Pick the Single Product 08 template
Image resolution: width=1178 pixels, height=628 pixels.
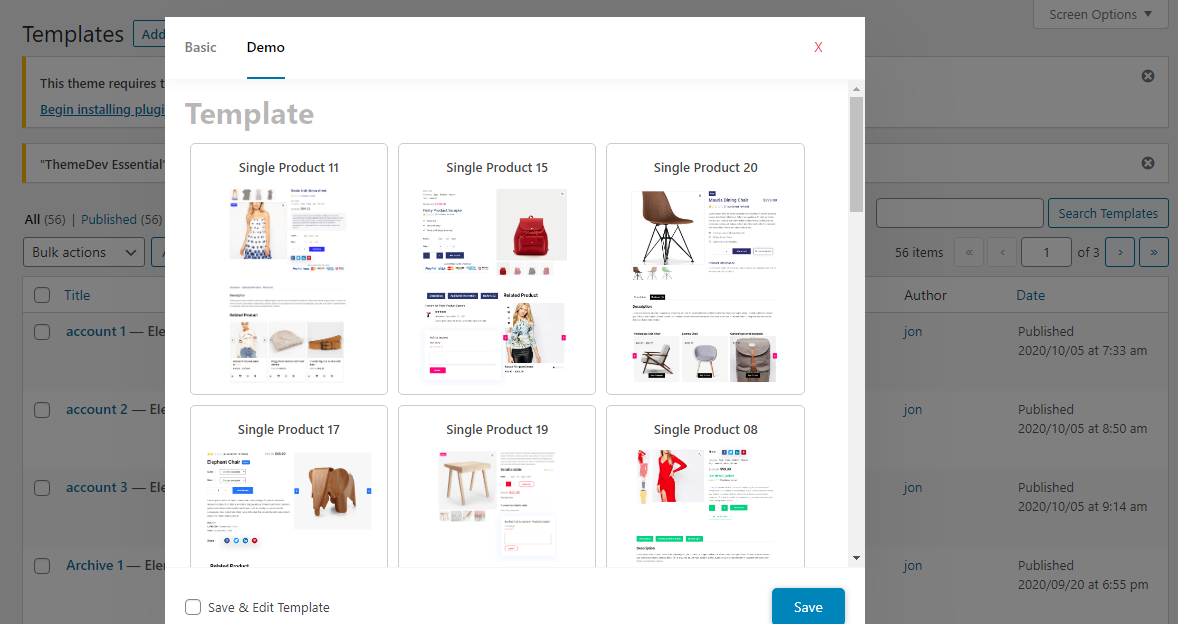coord(705,486)
